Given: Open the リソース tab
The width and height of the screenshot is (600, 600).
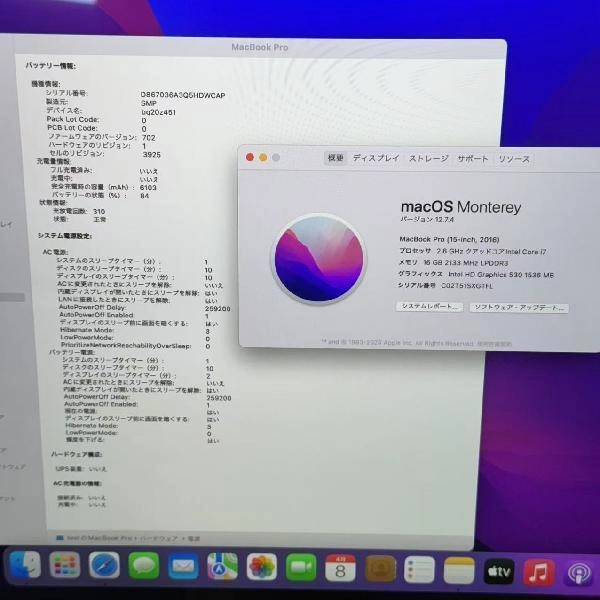Looking at the screenshot, I should 514,159.
